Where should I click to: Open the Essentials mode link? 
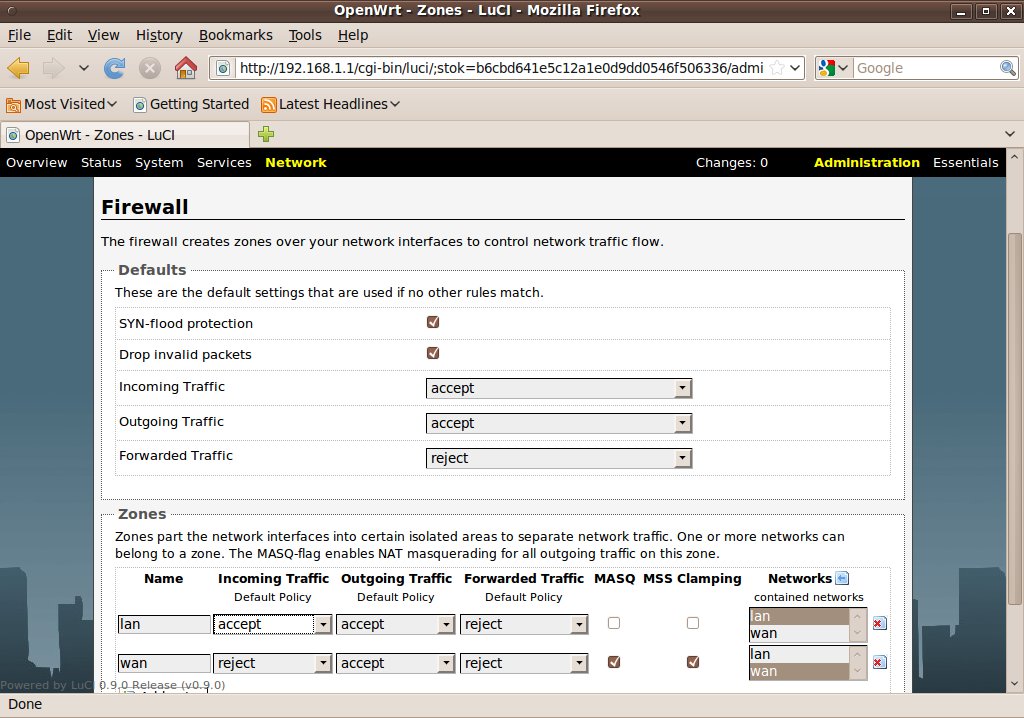pos(965,163)
